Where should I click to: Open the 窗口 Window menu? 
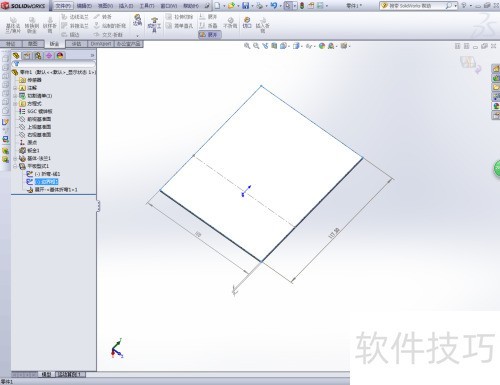169,6
